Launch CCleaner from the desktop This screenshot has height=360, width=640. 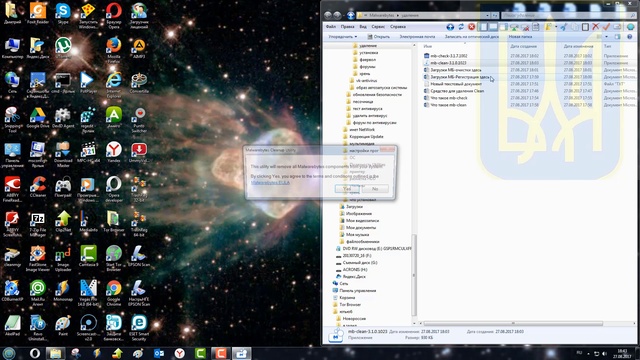point(38,187)
